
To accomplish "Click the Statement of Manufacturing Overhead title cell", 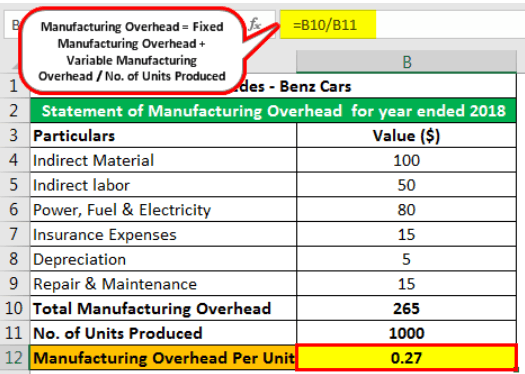I will (273, 111).
